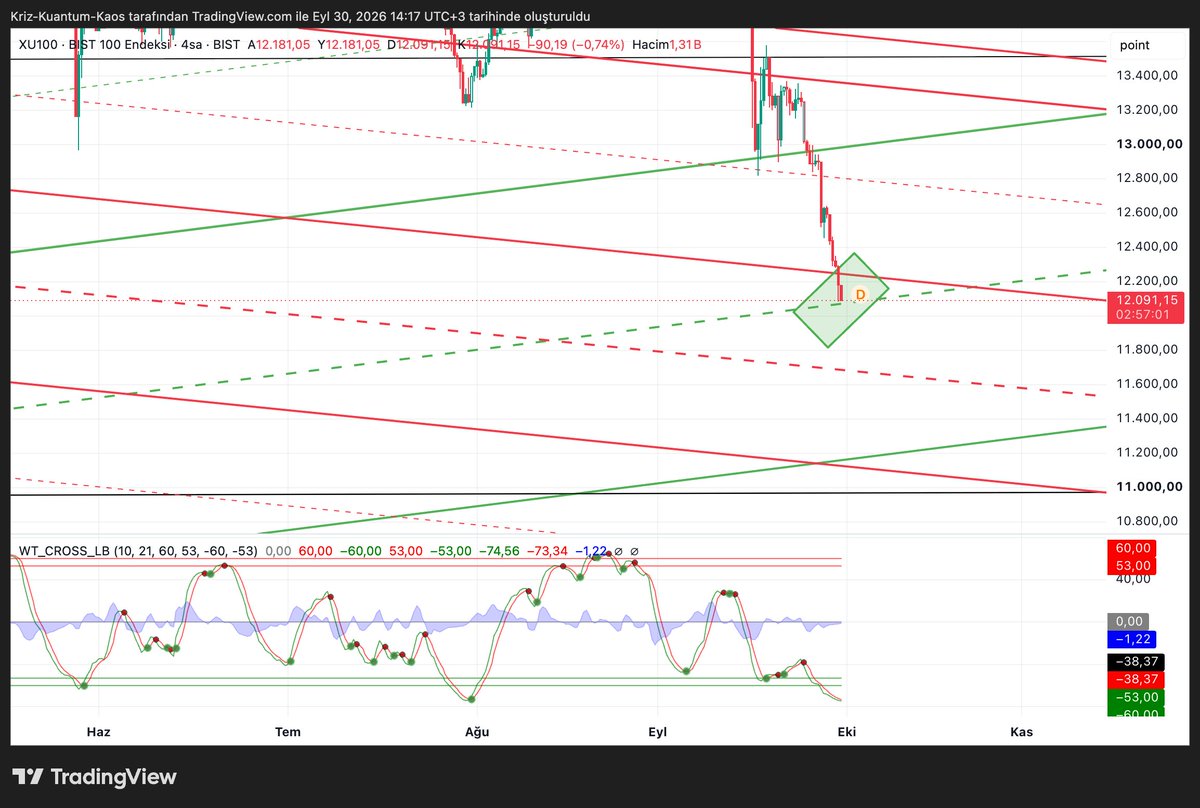1200x808 pixels.
Task: Click the Hacim 1,31B volume legend
Action: 666,45
